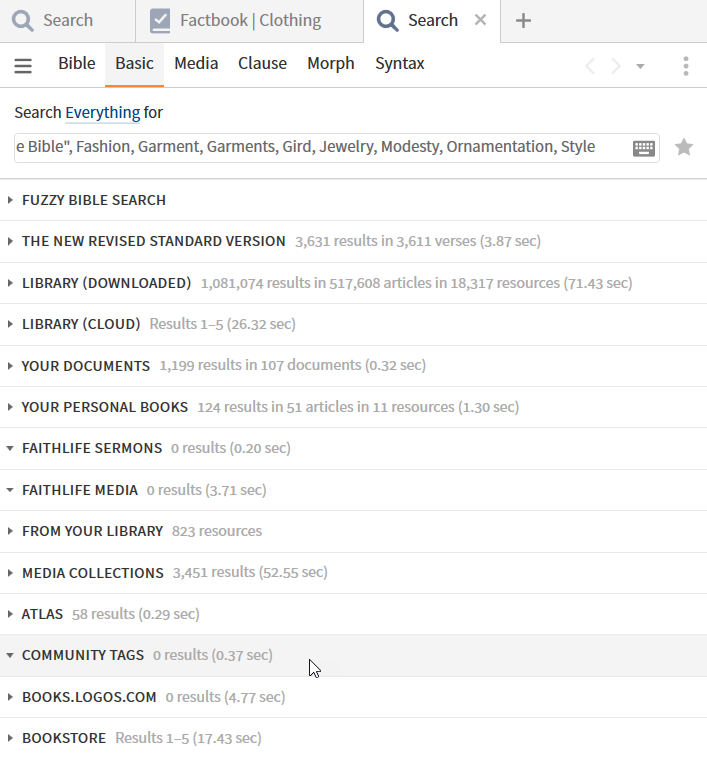
Task: Open the on-screen keyboard icon
Action: click(644, 148)
